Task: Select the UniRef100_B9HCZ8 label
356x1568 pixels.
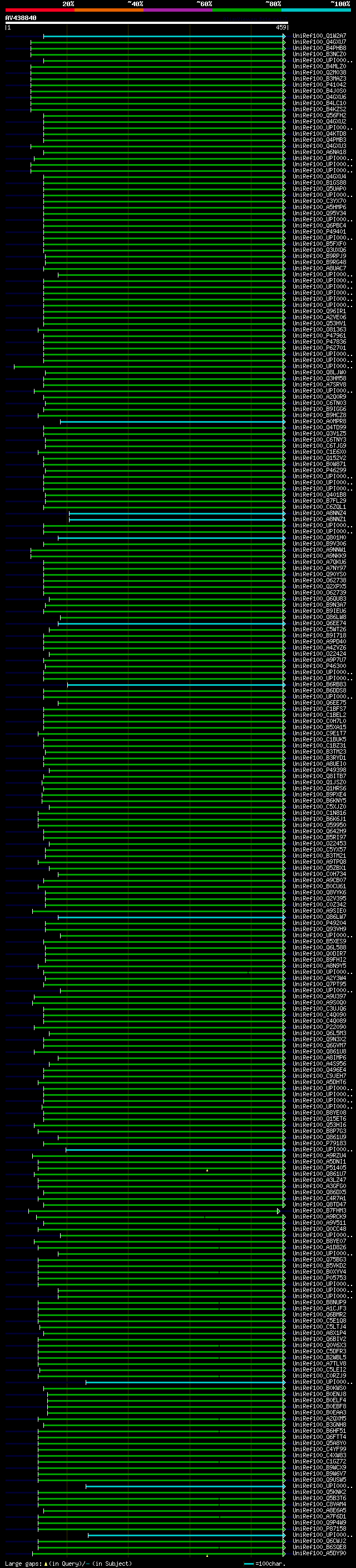Action: (x=319, y=415)
